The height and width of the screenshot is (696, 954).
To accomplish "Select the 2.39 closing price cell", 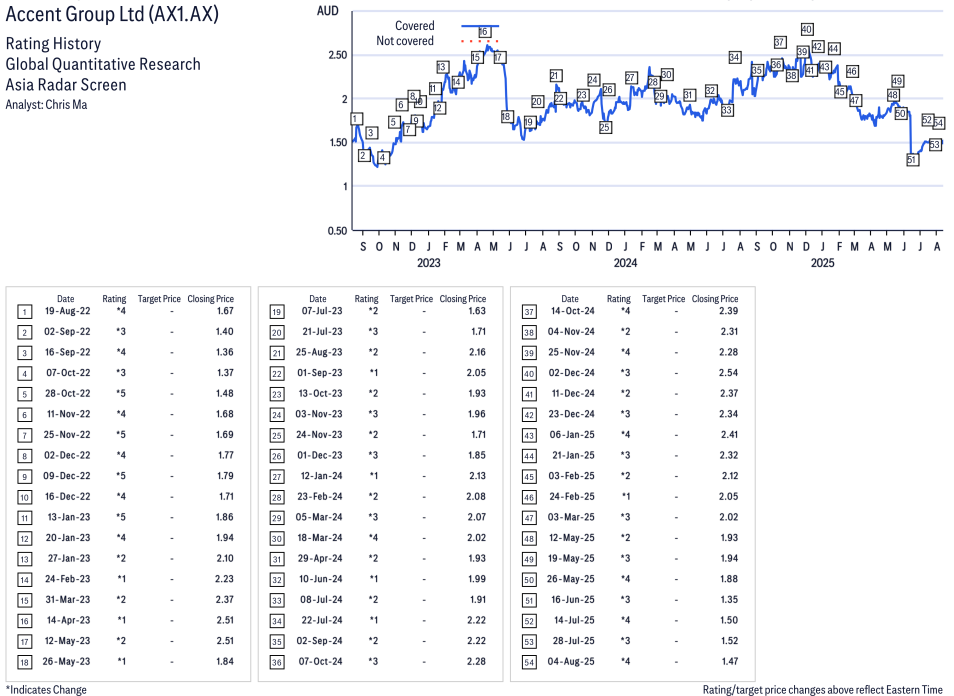I will (x=728, y=311).
